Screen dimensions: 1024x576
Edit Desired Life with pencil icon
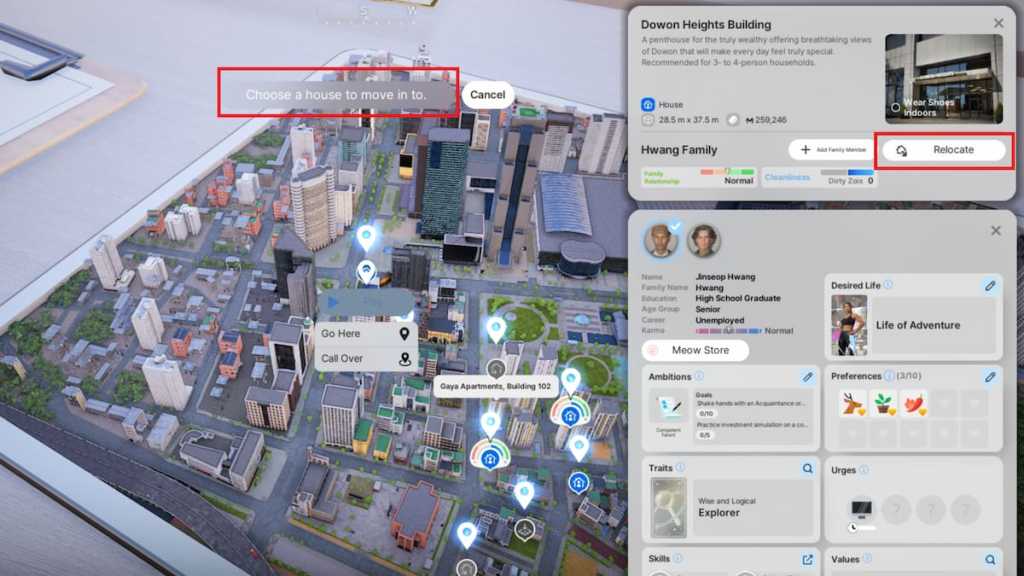pos(989,286)
